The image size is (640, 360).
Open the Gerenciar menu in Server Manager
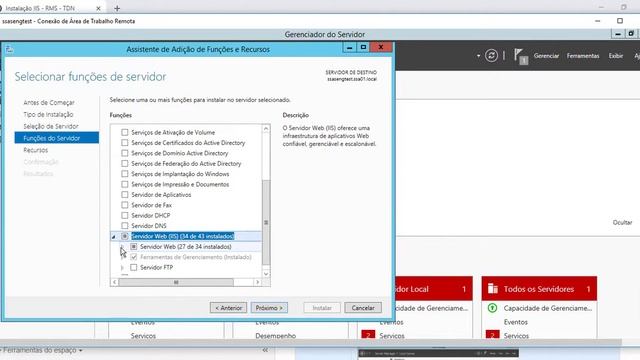(546, 56)
